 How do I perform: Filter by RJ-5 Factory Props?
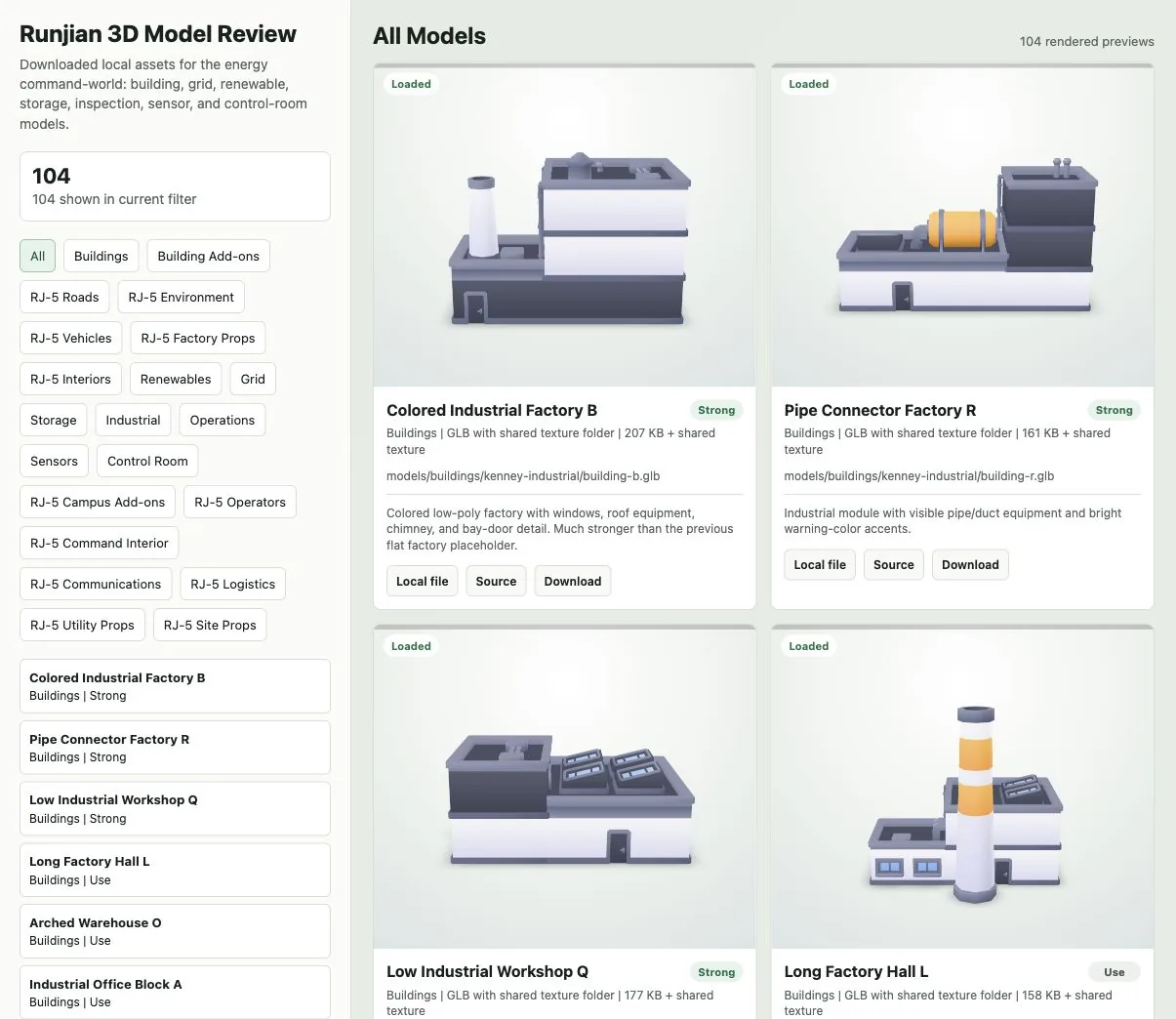click(x=198, y=338)
